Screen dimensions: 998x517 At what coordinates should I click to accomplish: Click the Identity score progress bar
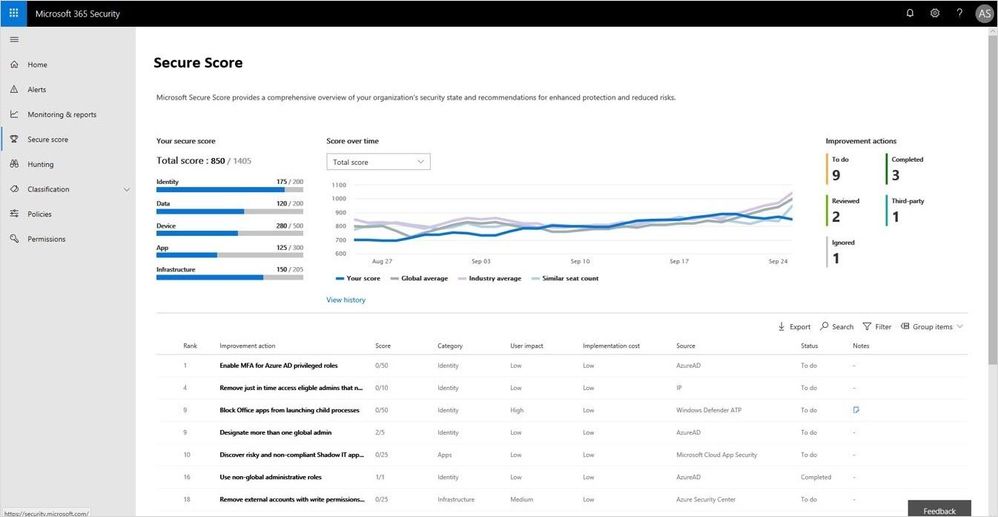(230, 190)
